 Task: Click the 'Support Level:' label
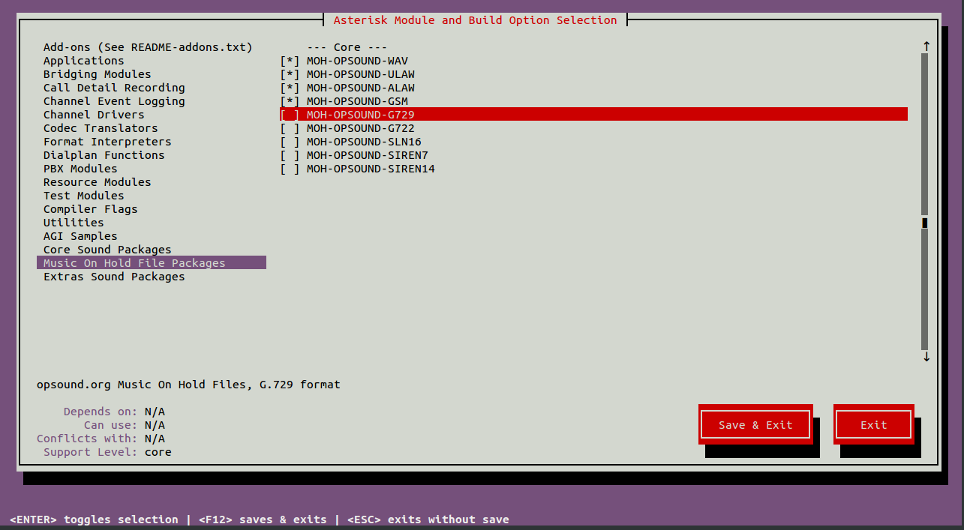pos(90,453)
